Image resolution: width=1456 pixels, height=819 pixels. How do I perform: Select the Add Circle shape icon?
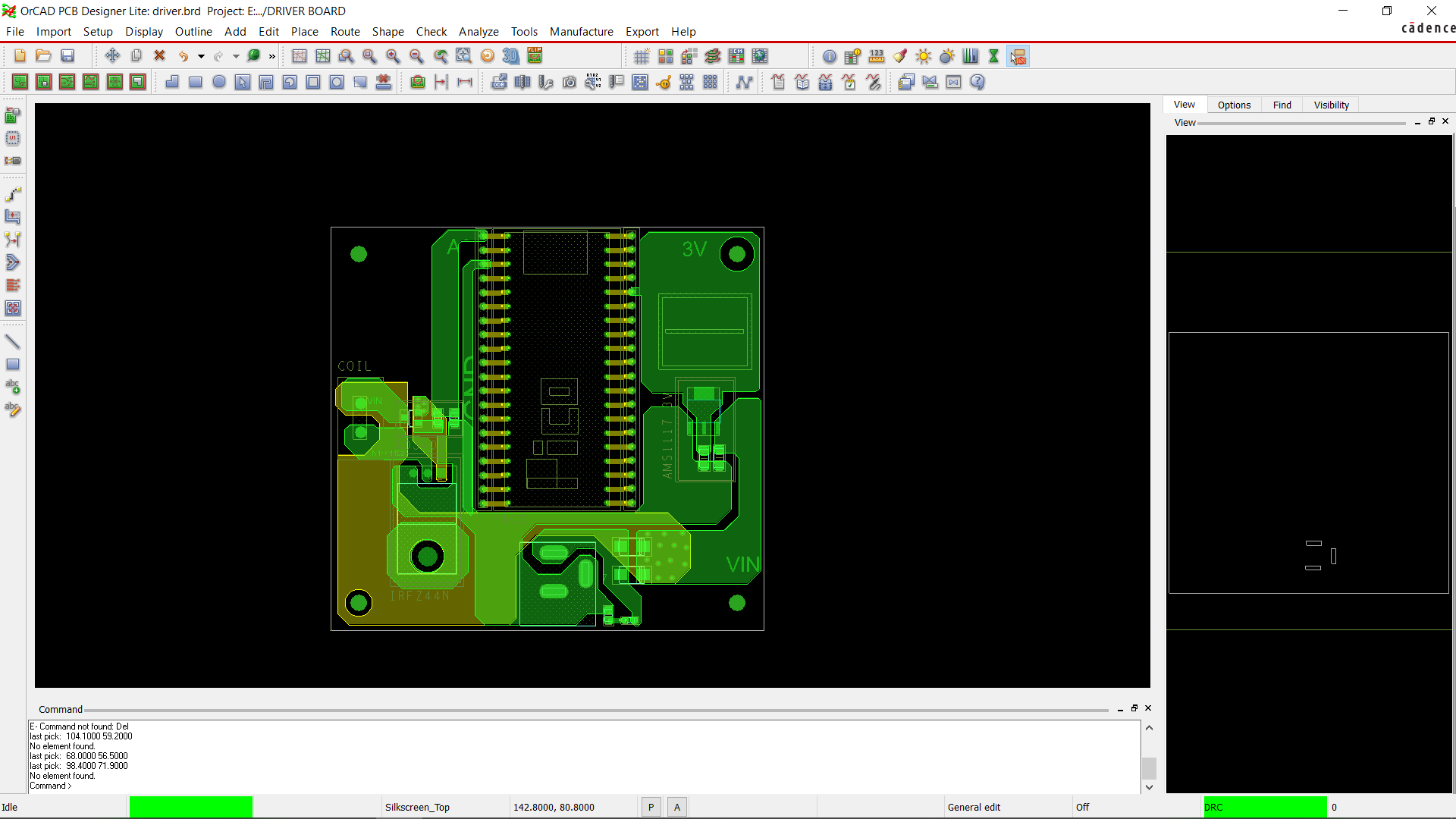coord(219,82)
